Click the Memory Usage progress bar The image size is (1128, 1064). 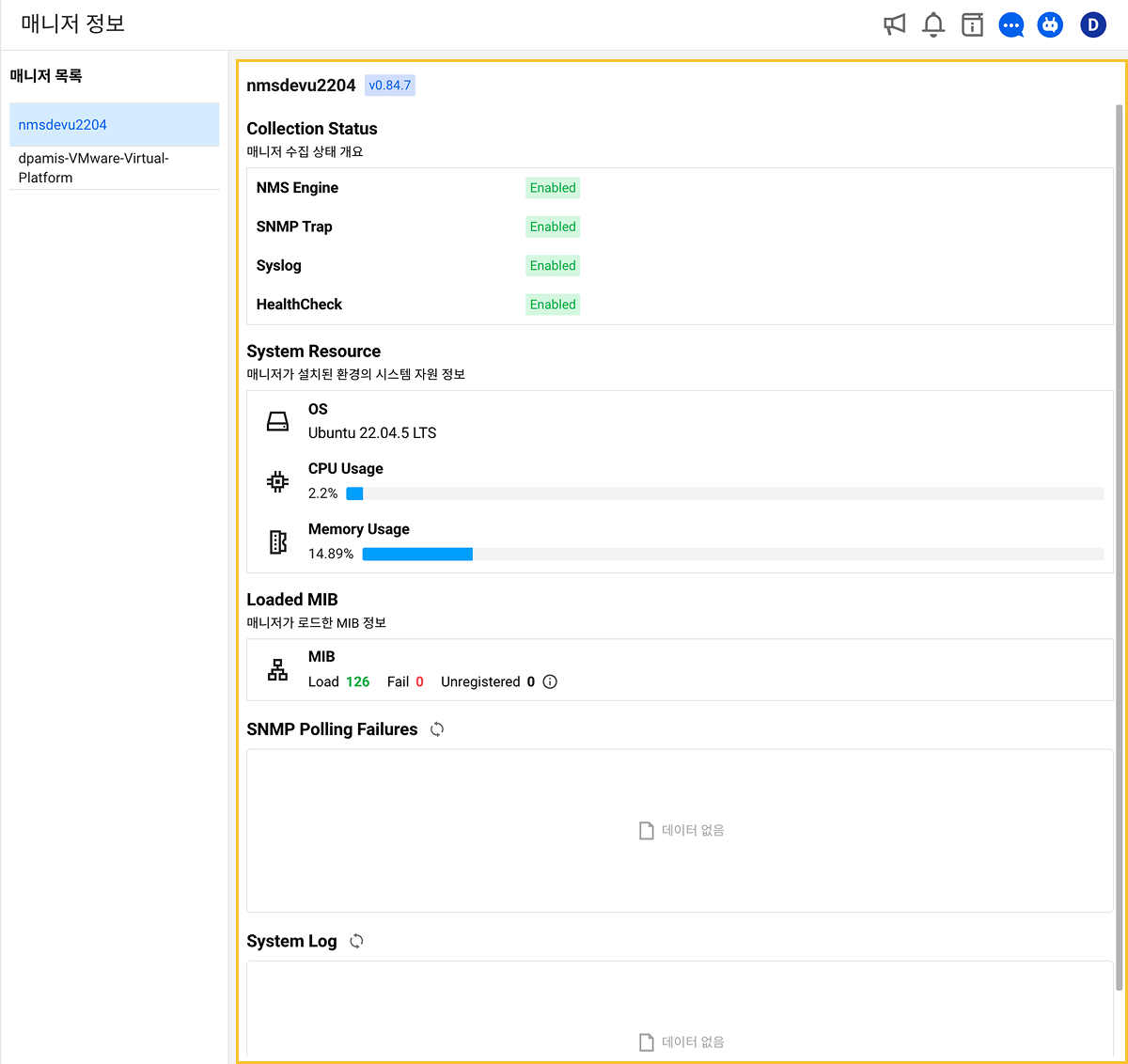click(732, 555)
